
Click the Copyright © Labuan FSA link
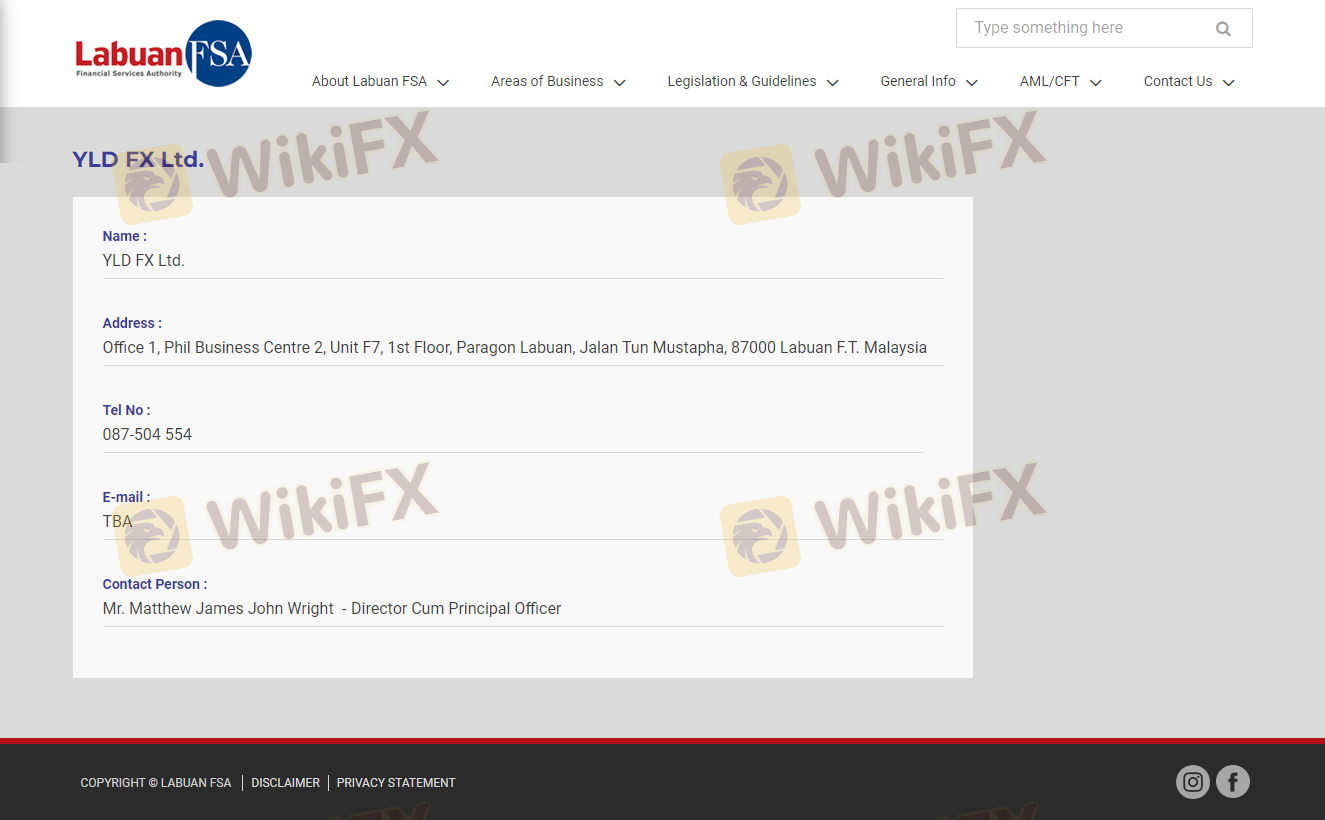[x=156, y=783]
